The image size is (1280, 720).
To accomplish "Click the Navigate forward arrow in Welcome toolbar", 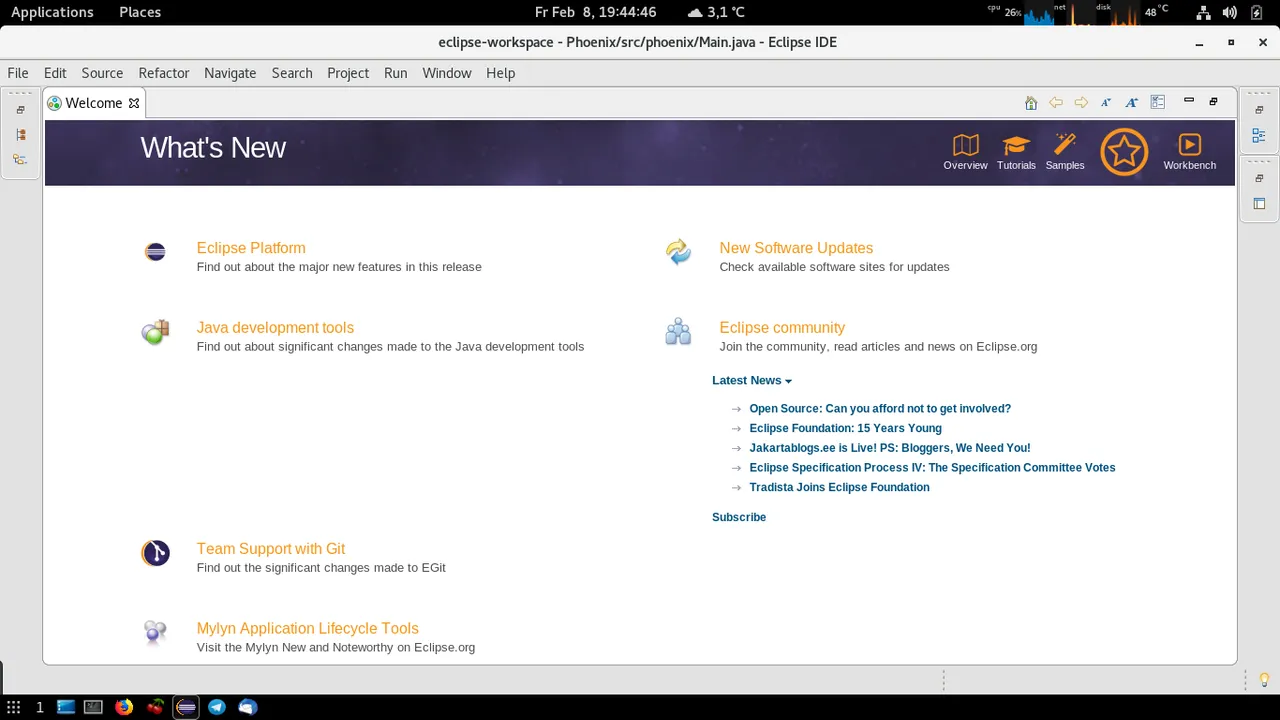I will (1081, 103).
